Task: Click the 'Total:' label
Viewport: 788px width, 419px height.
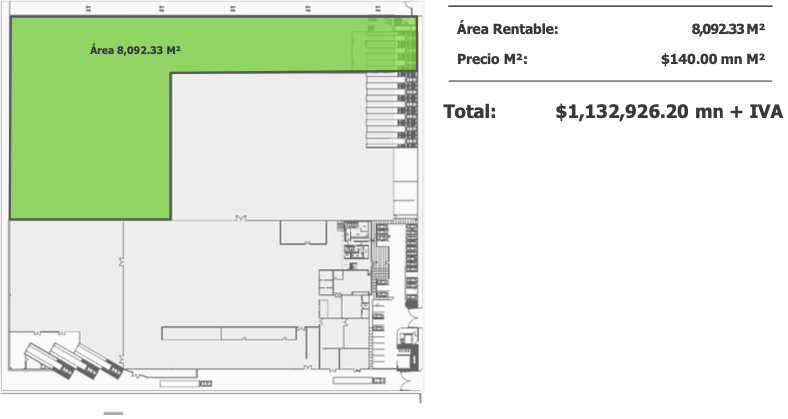Action: tap(470, 111)
